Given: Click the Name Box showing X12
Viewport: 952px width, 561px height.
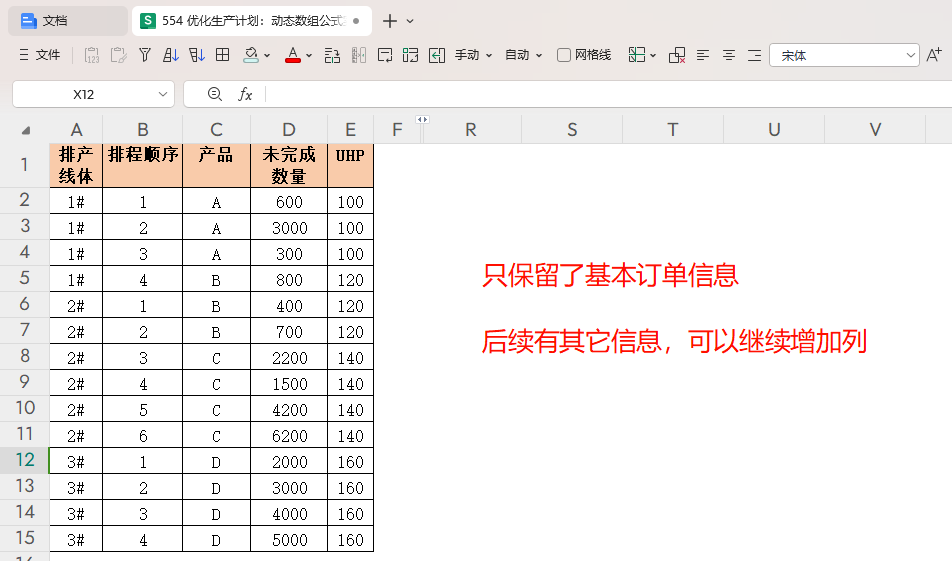Looking at the screenshot, I should point(84,94).
